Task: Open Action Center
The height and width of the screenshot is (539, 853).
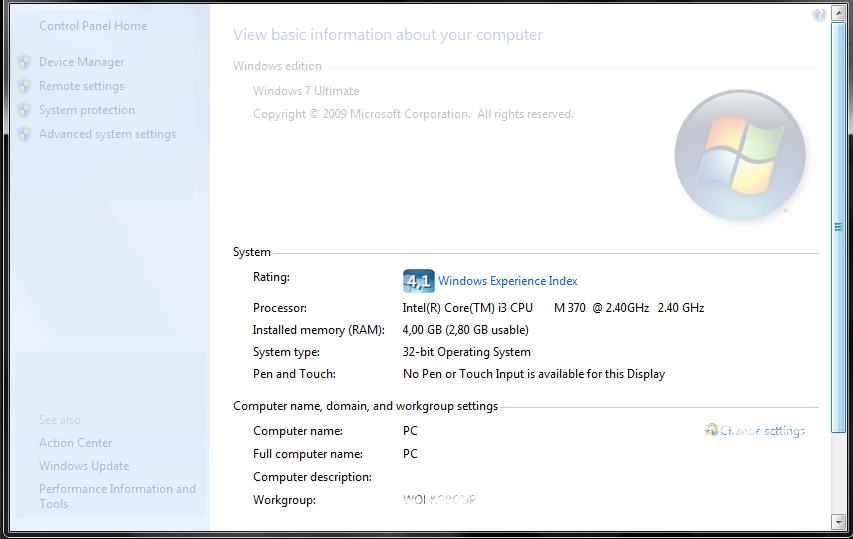Action: (x=76, y=443)
